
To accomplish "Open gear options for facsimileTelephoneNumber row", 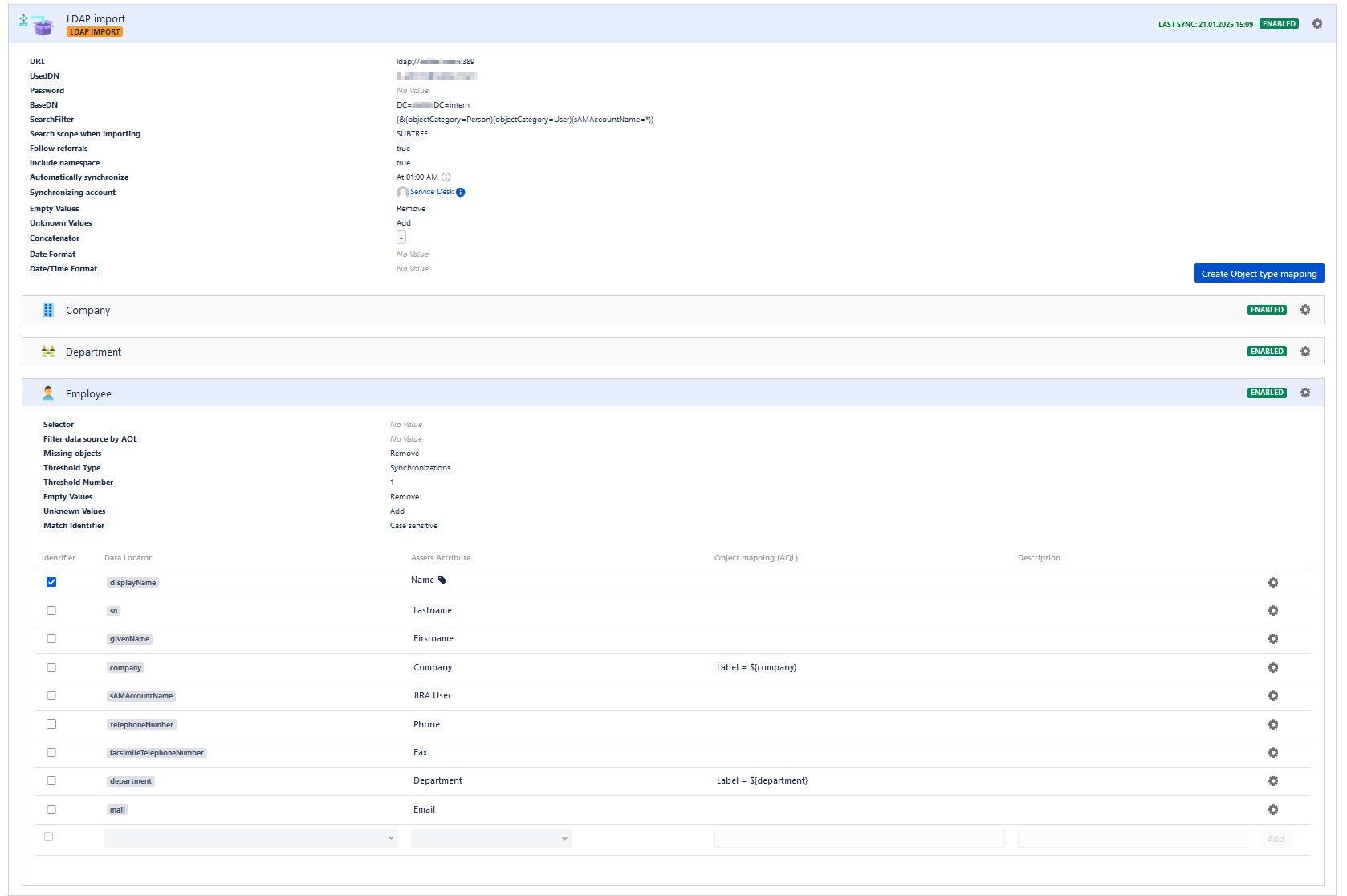I will click(1273, 753).
